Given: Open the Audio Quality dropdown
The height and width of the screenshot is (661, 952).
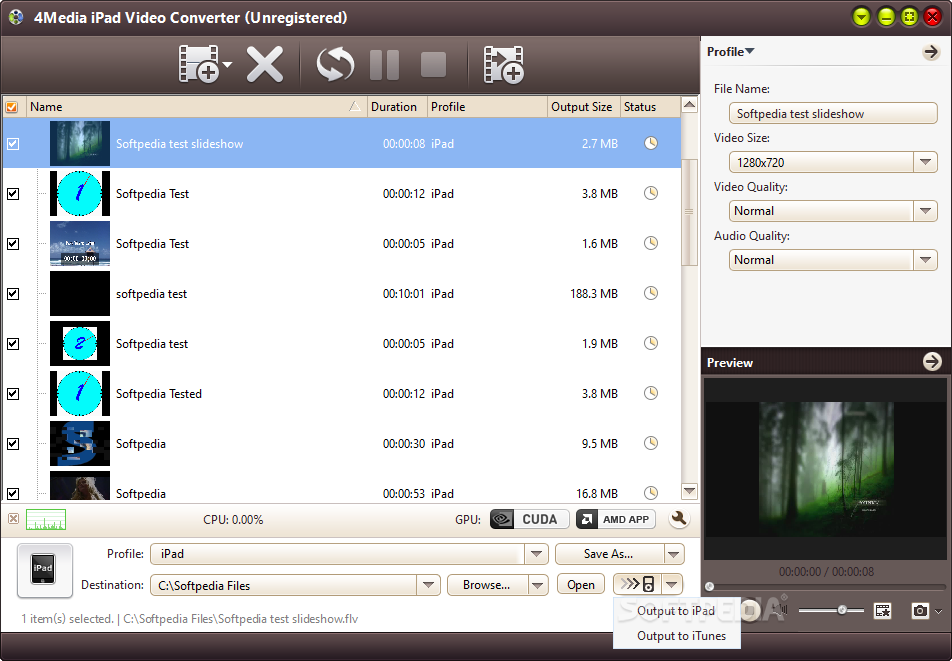Looking at the screenshot, I should click(925, 260).
